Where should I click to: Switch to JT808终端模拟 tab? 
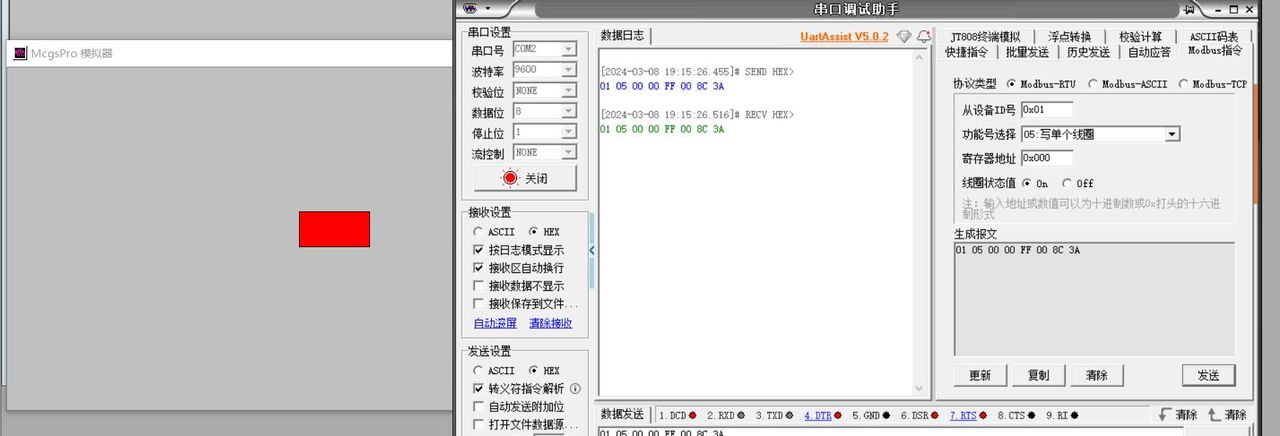pyautogui.click(x=985, y=37)
